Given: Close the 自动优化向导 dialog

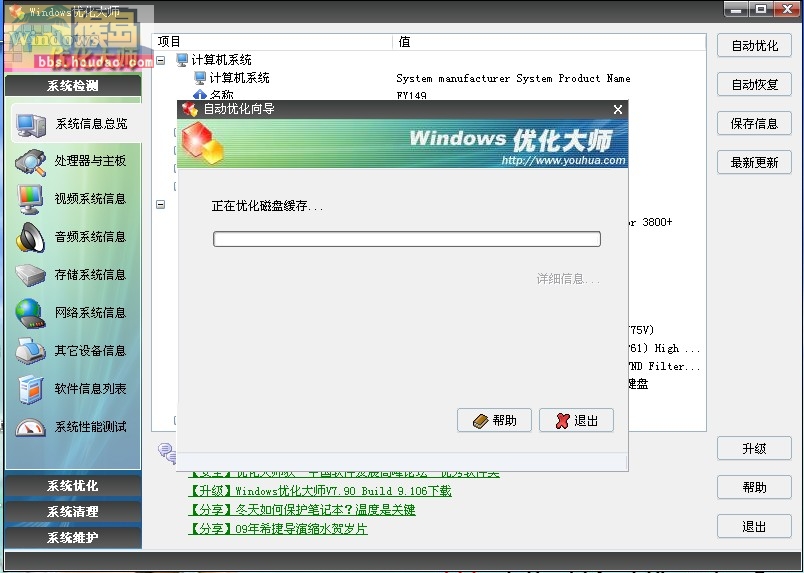Looking at the screenshot, I should 618,109.
